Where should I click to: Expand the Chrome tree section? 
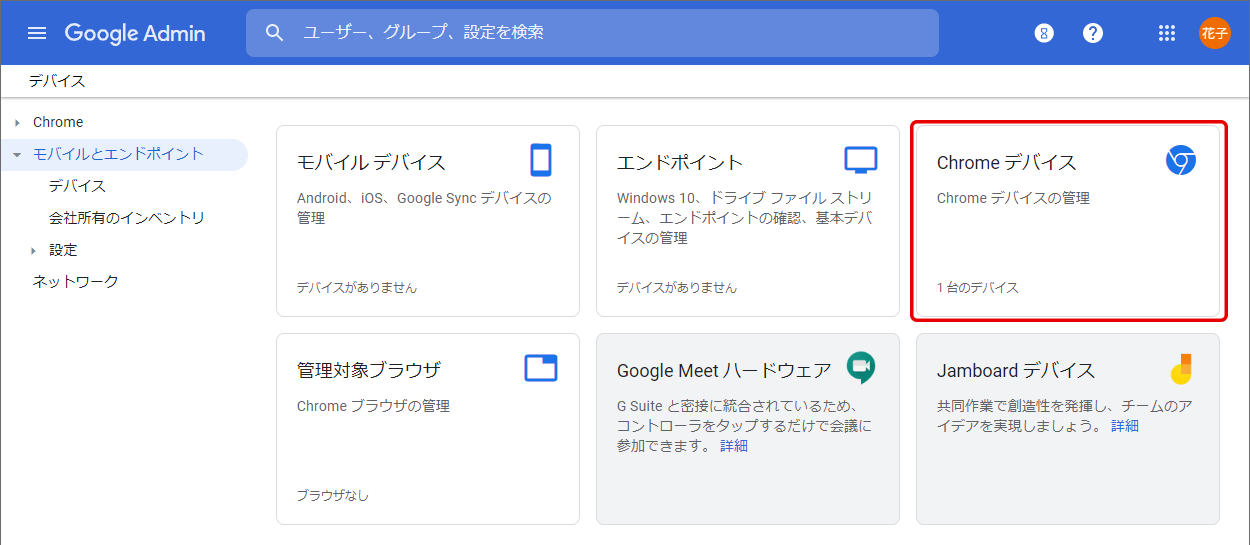pyautogui.click(x=17, y=123)
